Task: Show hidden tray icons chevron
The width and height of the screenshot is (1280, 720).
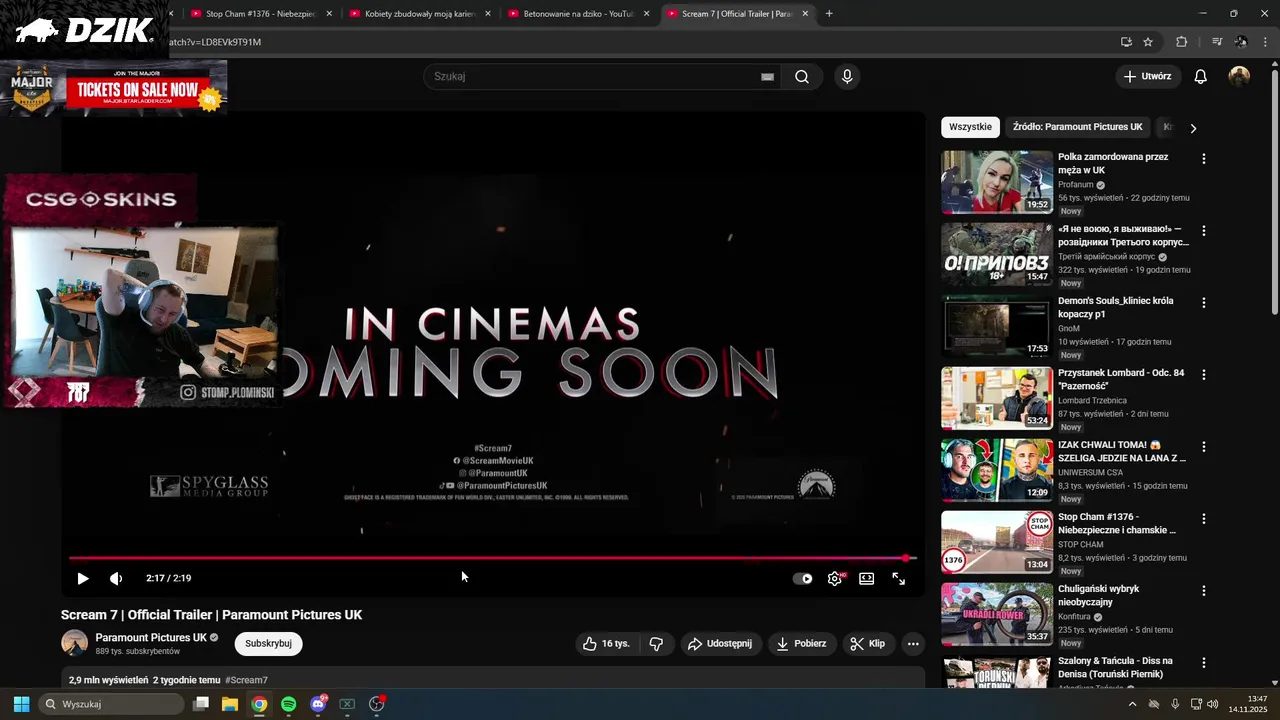Action: coord(1132,704)
